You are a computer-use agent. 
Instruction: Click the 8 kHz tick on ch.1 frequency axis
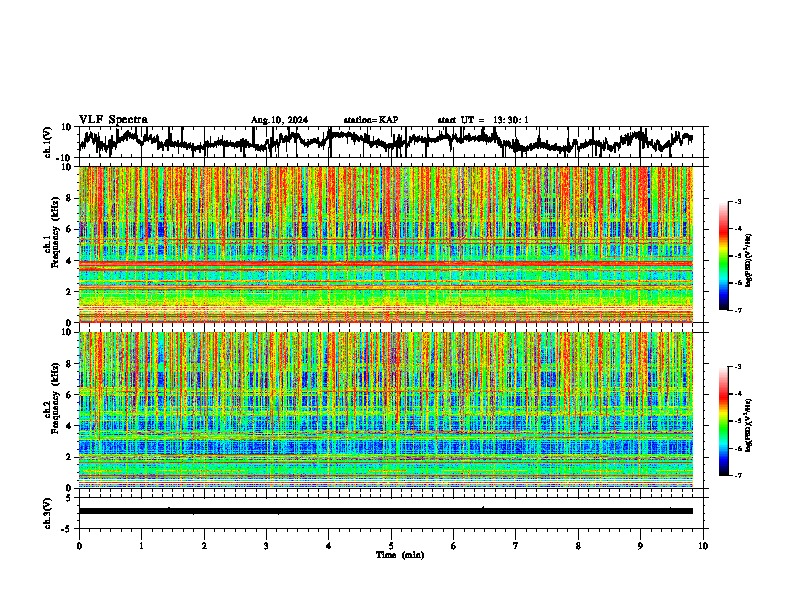coord(69,198)
